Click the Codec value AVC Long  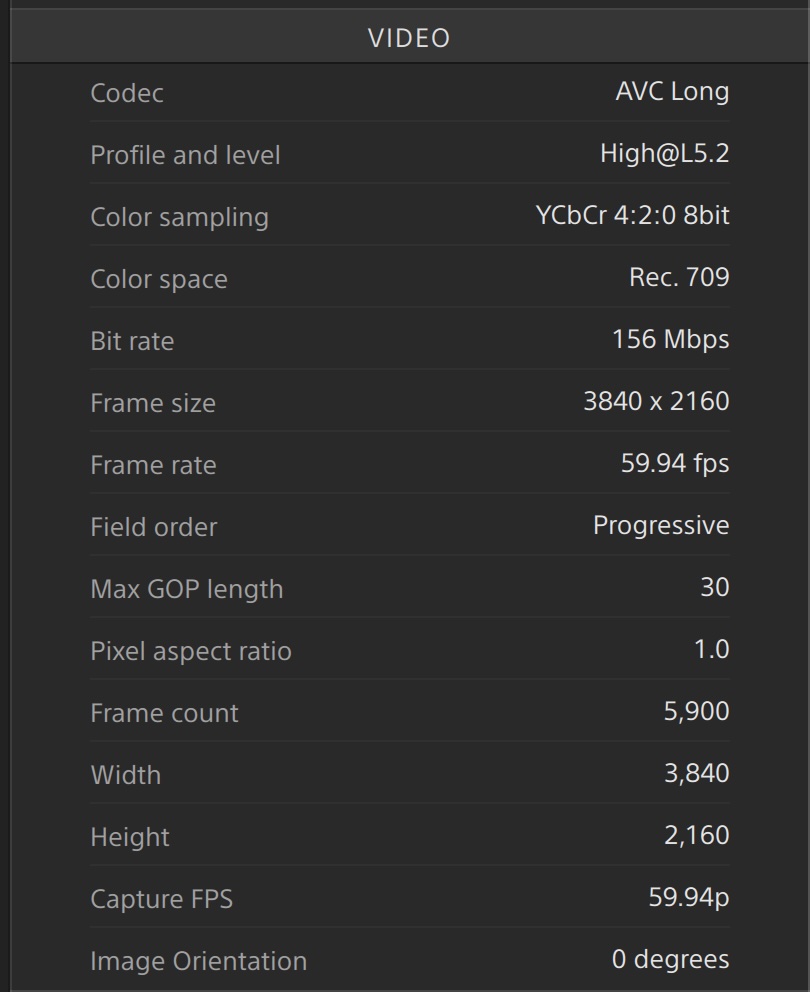[x=672, y=92]
